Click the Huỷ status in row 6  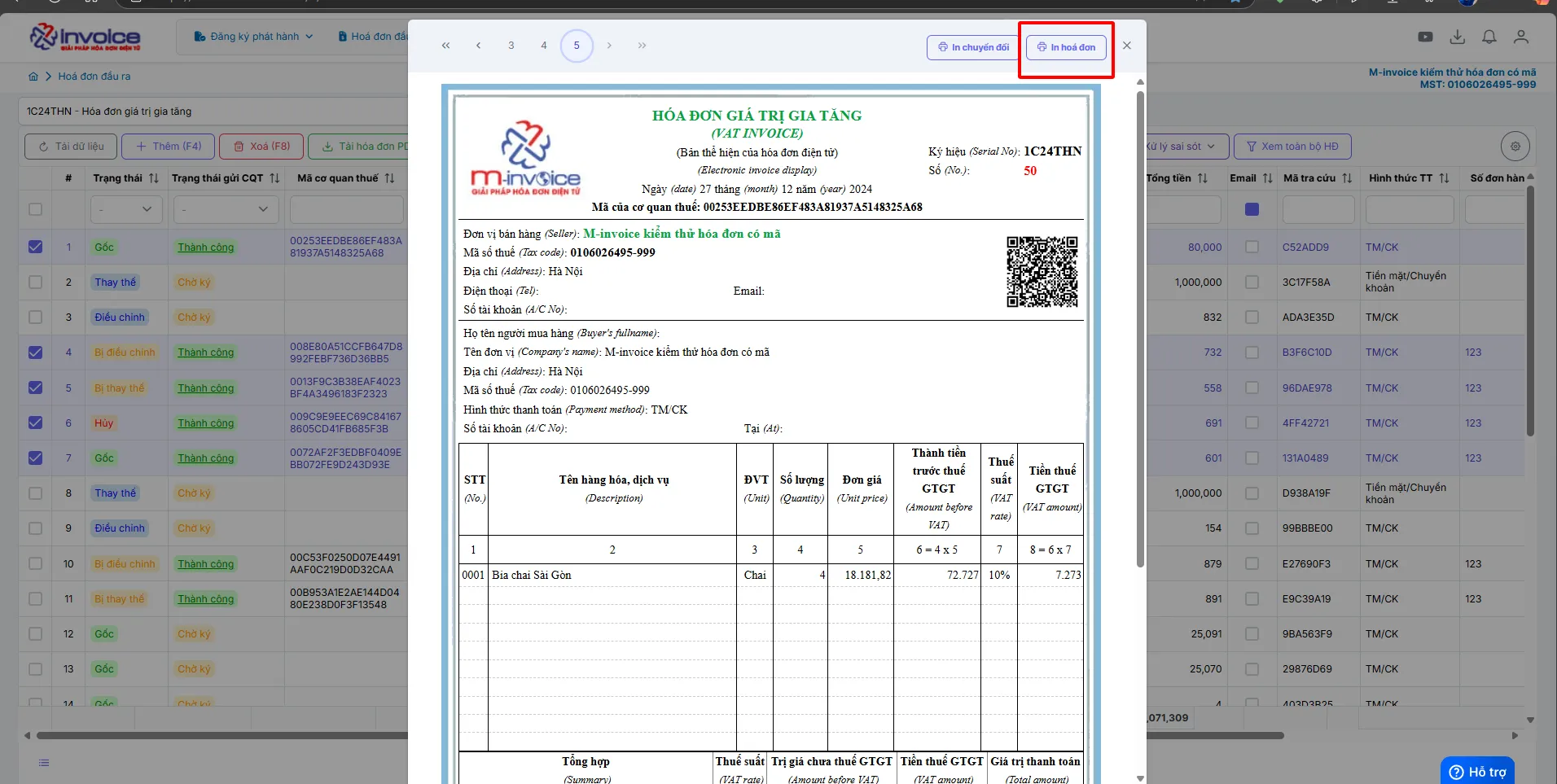coord(104,423)
